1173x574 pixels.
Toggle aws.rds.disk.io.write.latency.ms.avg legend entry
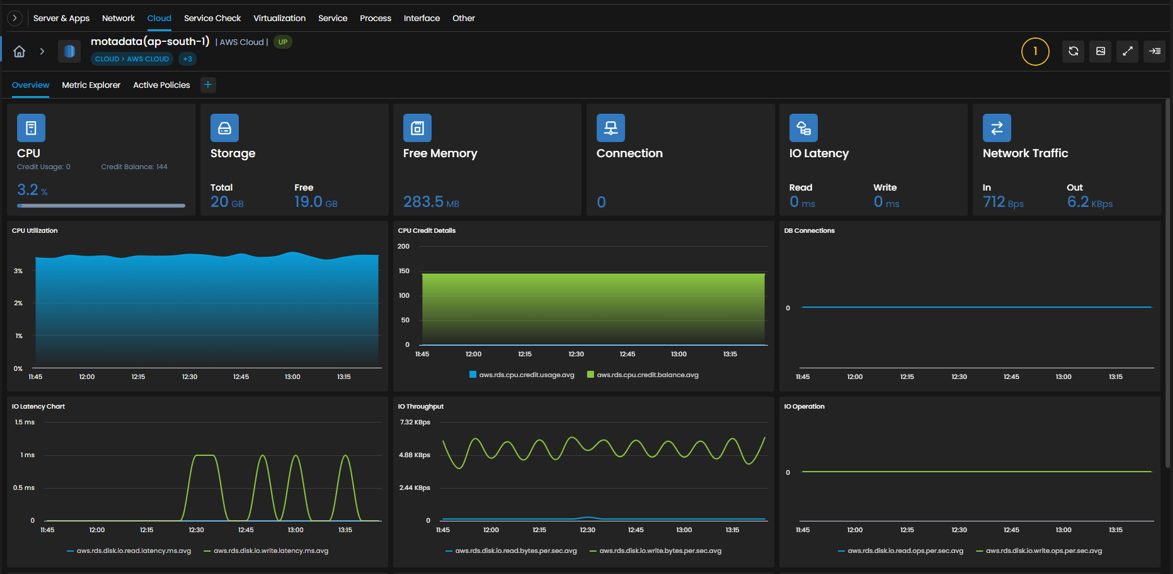click(x=266, y=551)
